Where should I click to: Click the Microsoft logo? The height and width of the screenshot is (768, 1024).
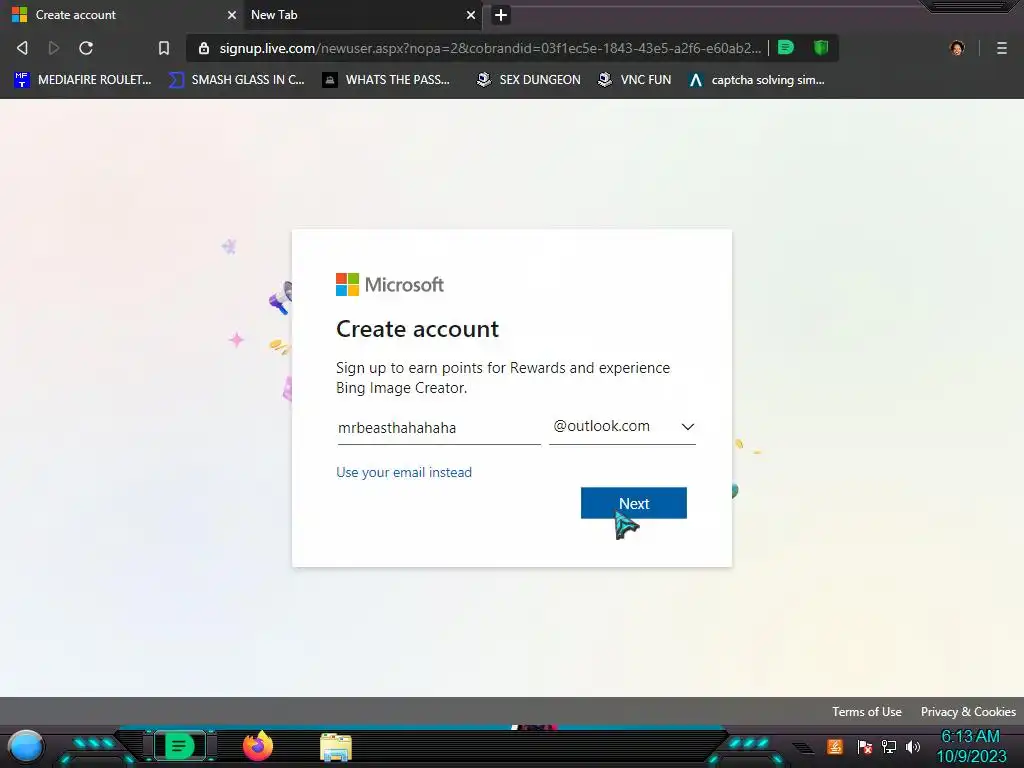click(x=390, y=285)
